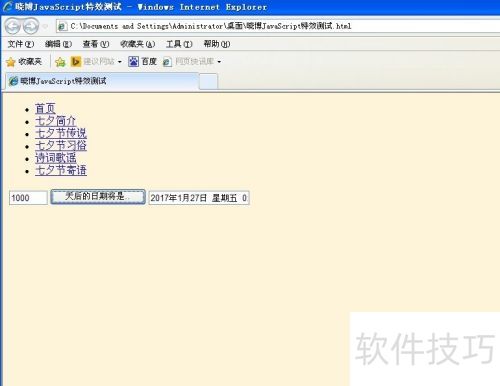Screen dimensions: 500x386
Task: Click the add-to-favorites-bar star icon
Action: pyautogui.click(x=60, y=62)
